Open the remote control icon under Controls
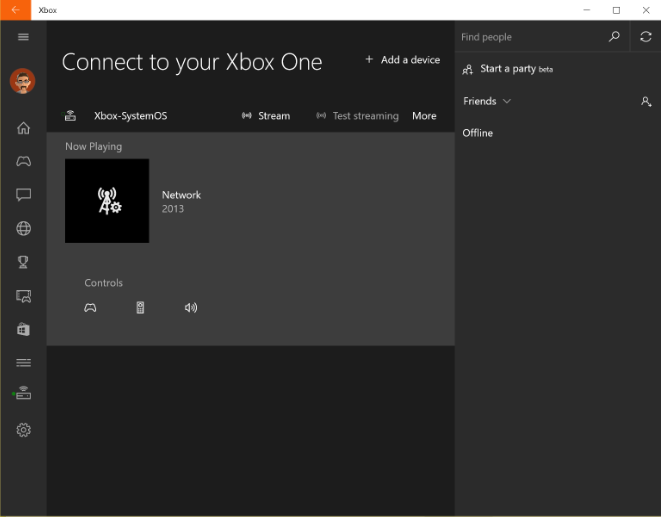Screen dimensions: 661x517 (140, 308)
